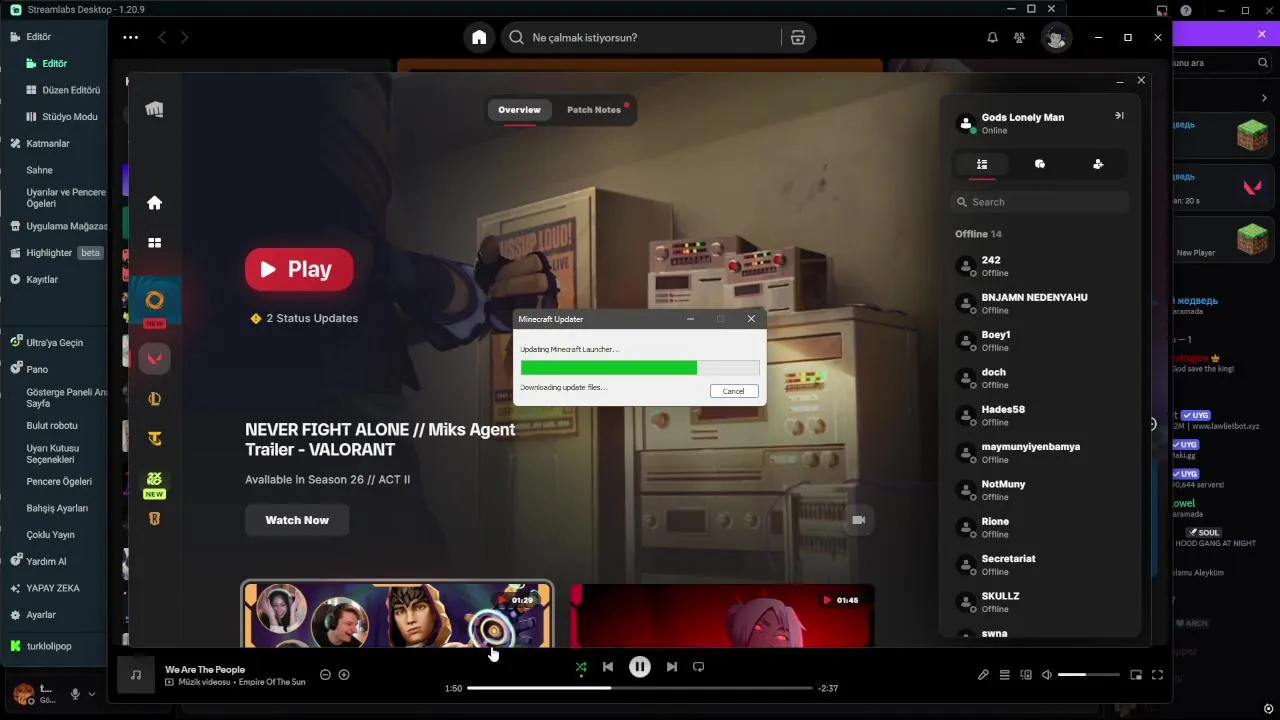Select League of Legends in Riot sidebar

(154, 399)
